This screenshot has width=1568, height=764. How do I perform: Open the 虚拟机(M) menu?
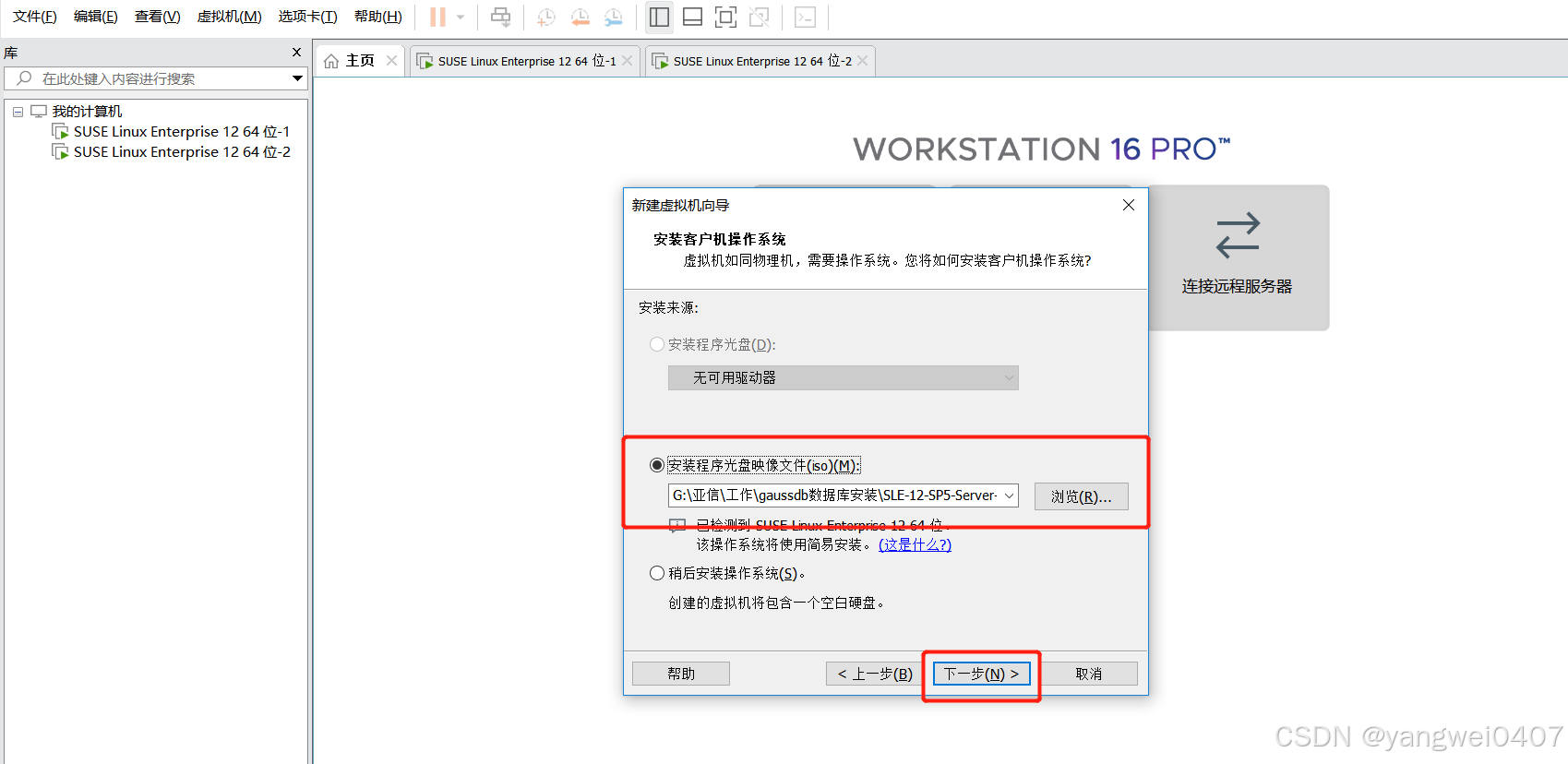[230, 17]
